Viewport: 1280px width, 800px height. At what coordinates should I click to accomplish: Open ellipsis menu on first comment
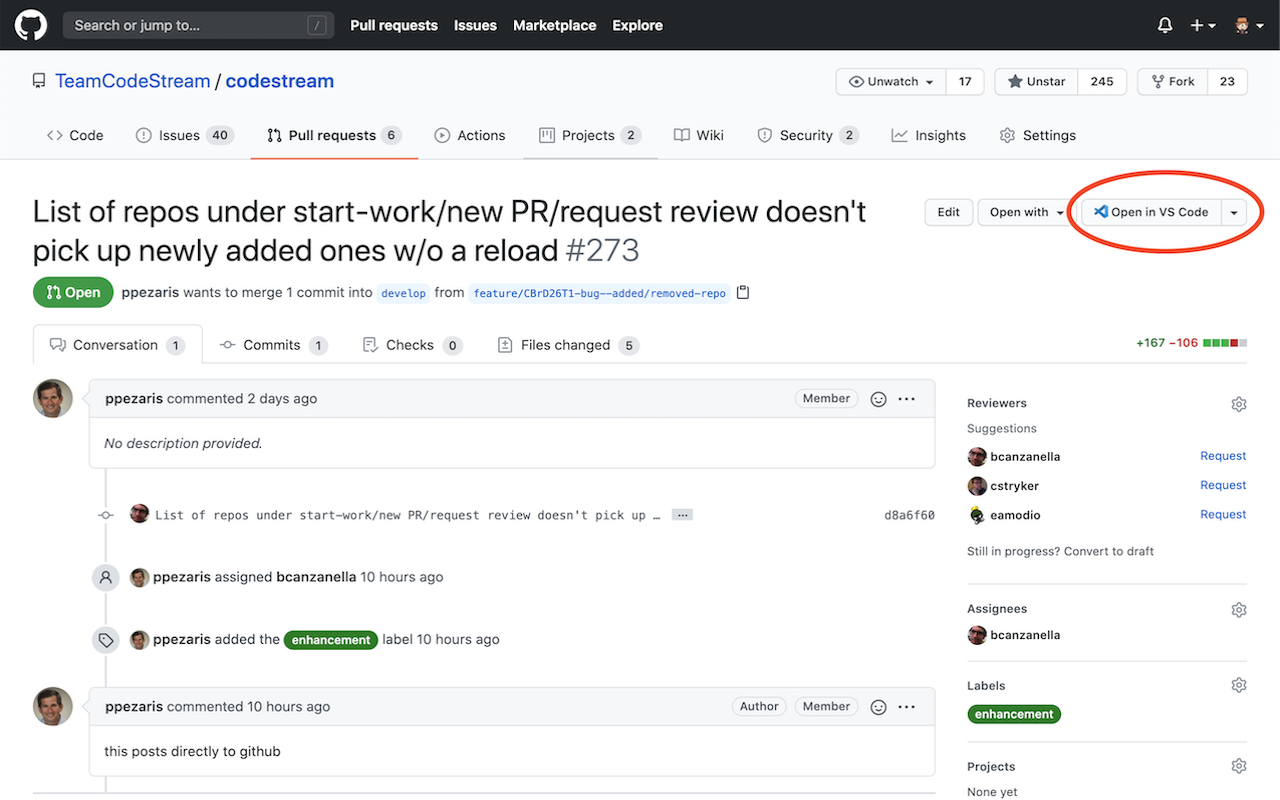907,399
